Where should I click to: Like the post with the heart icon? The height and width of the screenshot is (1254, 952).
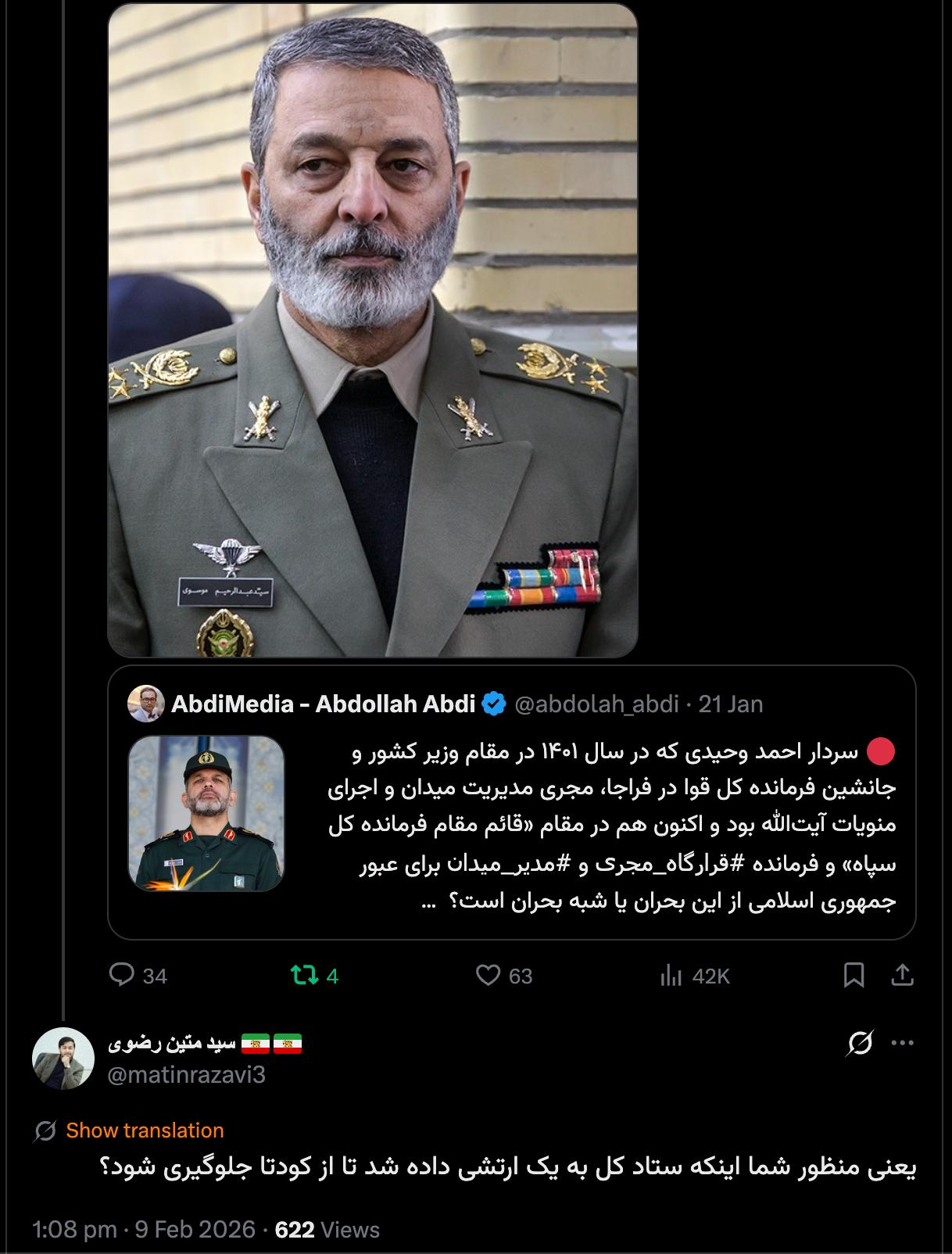point(489,975)
